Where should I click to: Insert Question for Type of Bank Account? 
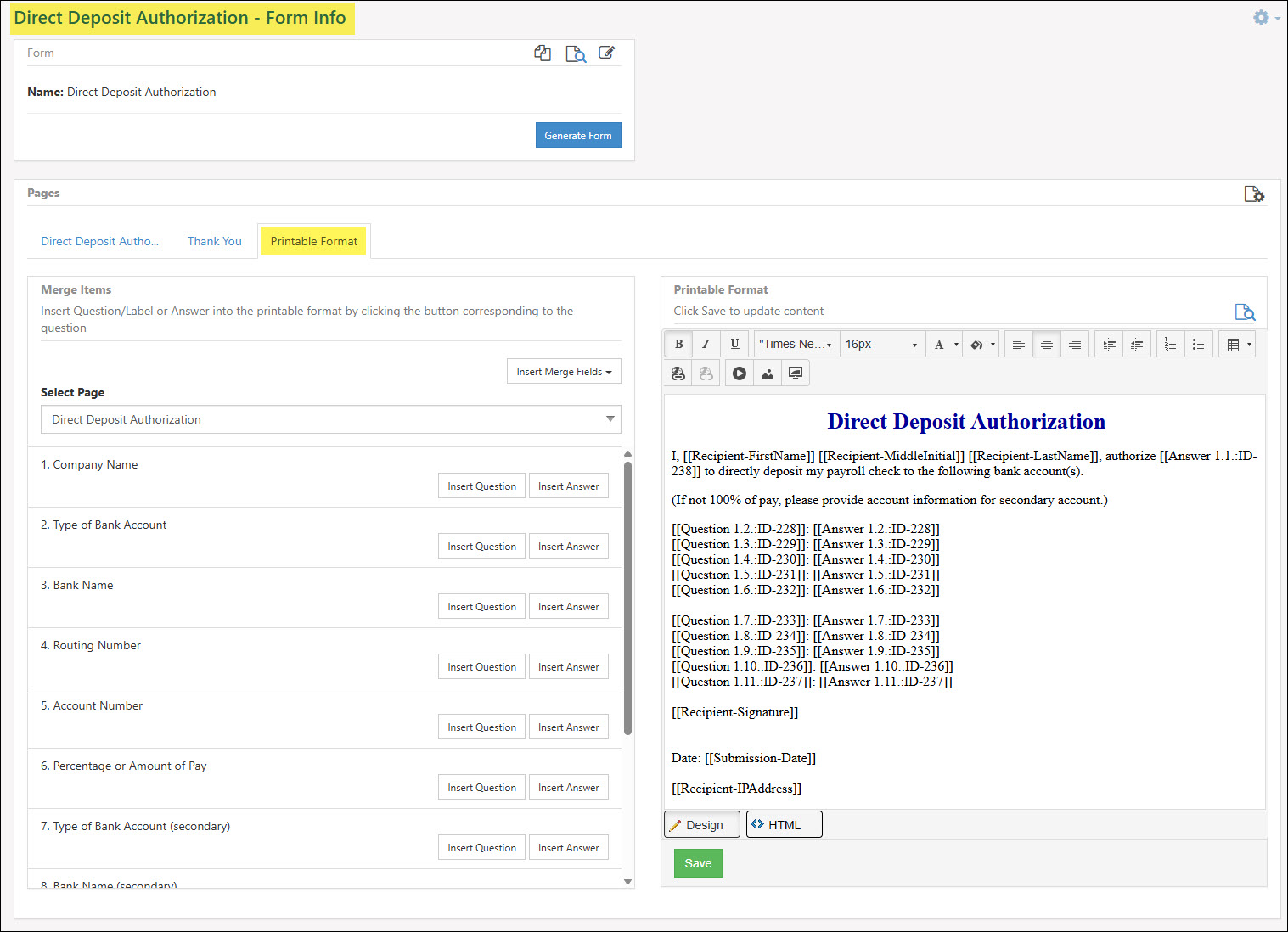(481, 547)
